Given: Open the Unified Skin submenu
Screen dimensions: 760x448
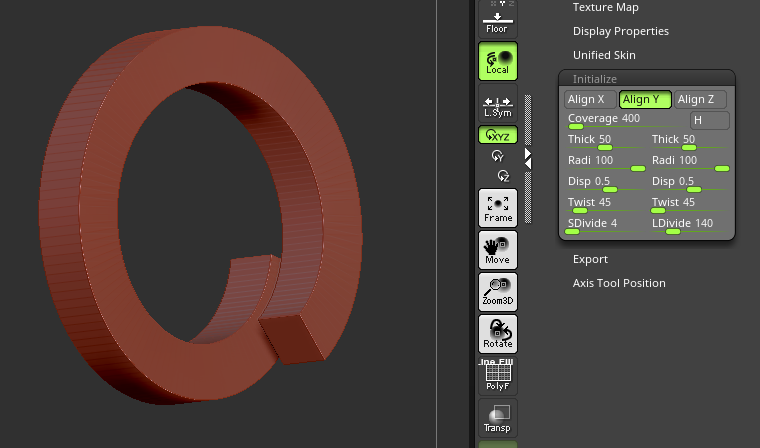Looking at the screenshot, I should (x=604, y=55).
